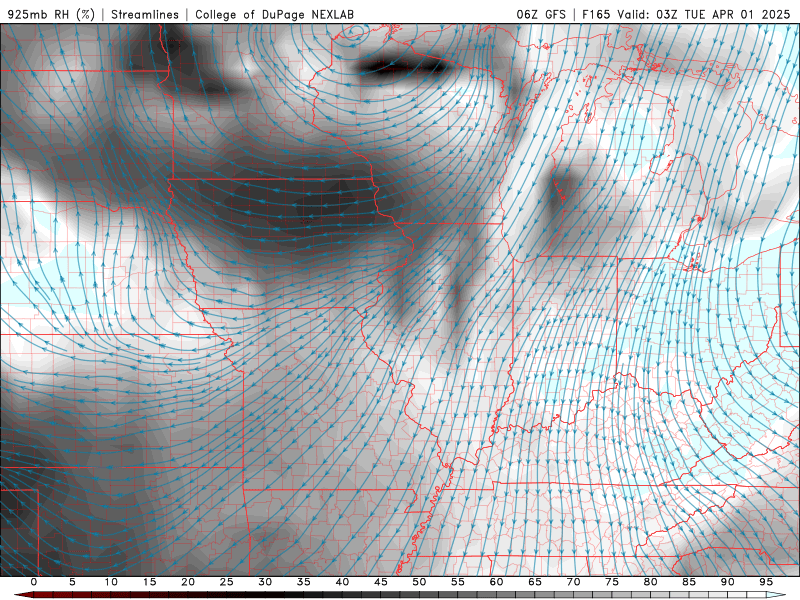
Task: Click the 95 label on the color scale
Action: tap(765, 582)
